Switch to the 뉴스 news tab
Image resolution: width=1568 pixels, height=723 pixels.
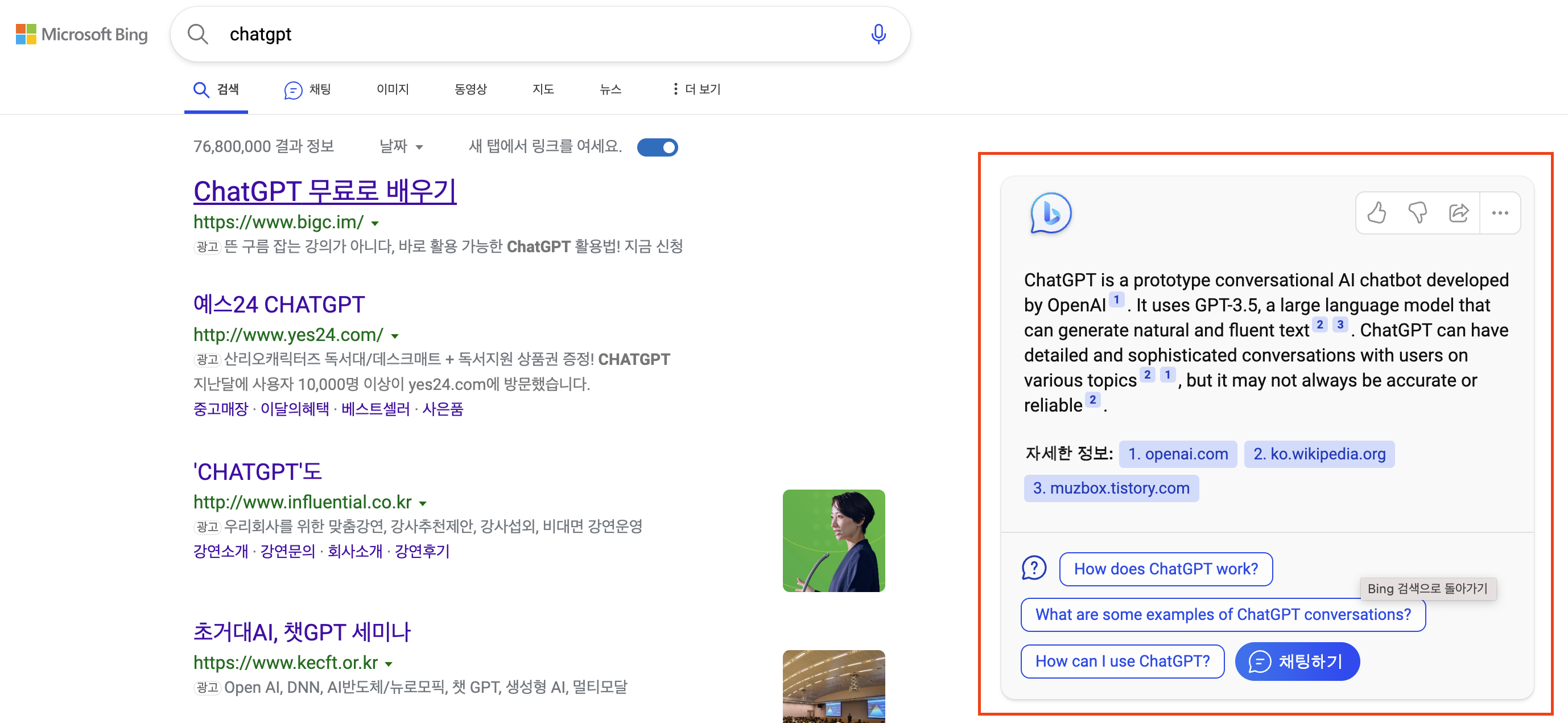click(x=610, y=89)
